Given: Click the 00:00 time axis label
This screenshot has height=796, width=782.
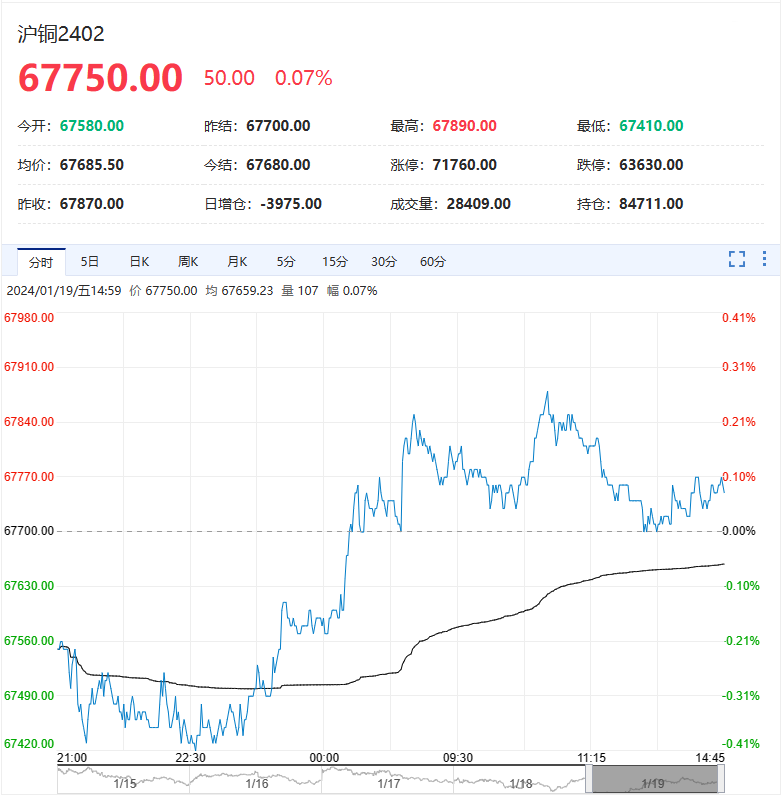Looking at the screenshot, I should [324, 758].
